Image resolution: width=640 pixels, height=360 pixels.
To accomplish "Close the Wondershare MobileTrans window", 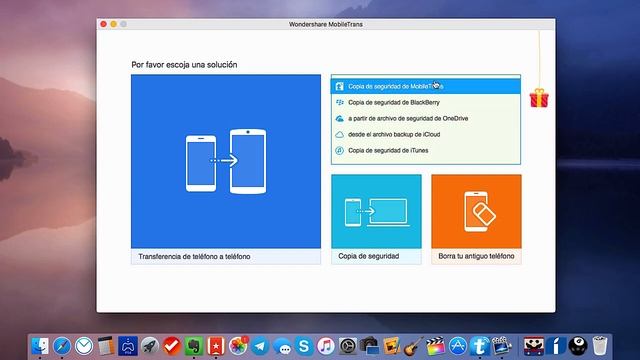I will click(104, 24).
